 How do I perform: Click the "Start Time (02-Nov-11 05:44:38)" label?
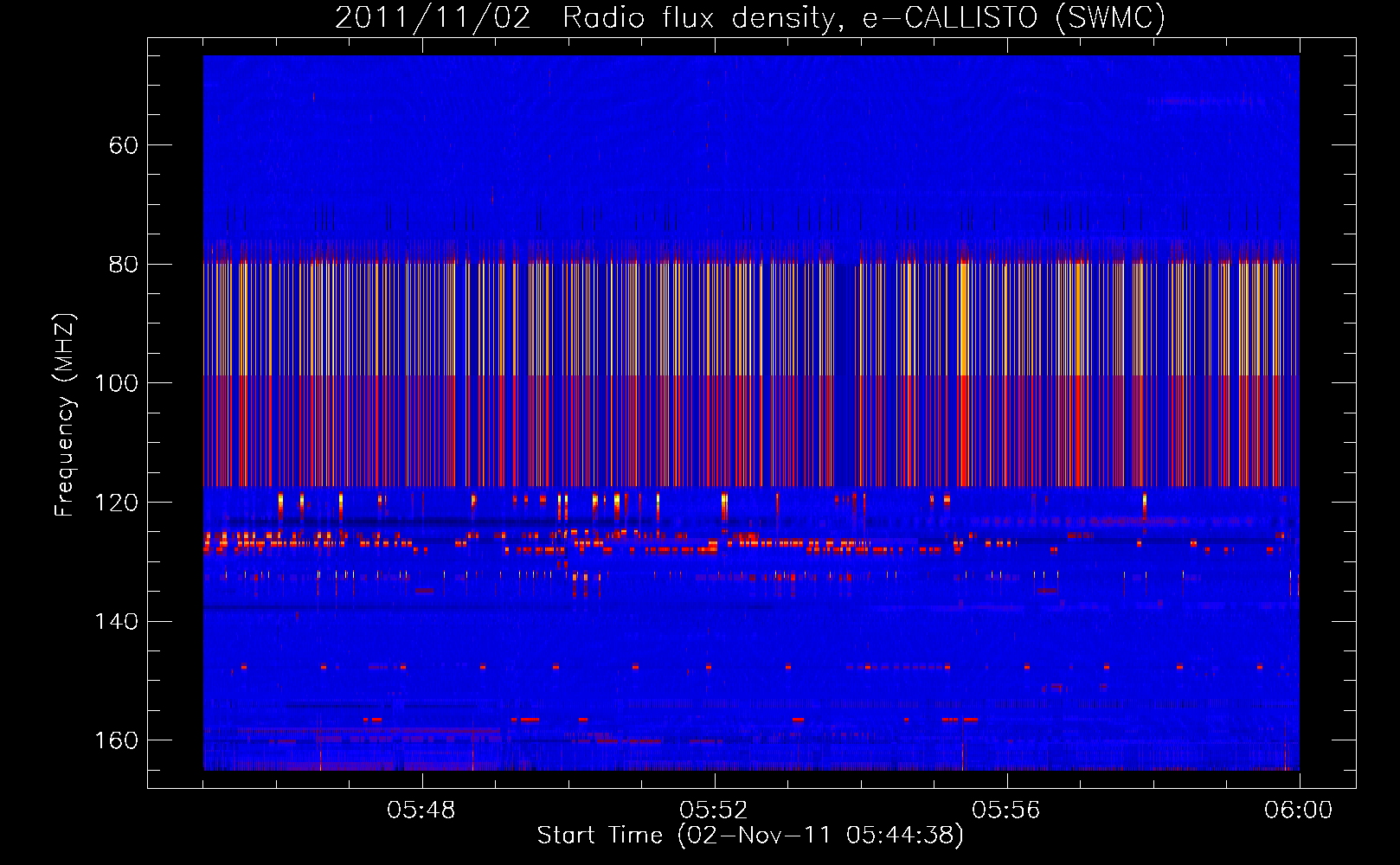[750, 836]
